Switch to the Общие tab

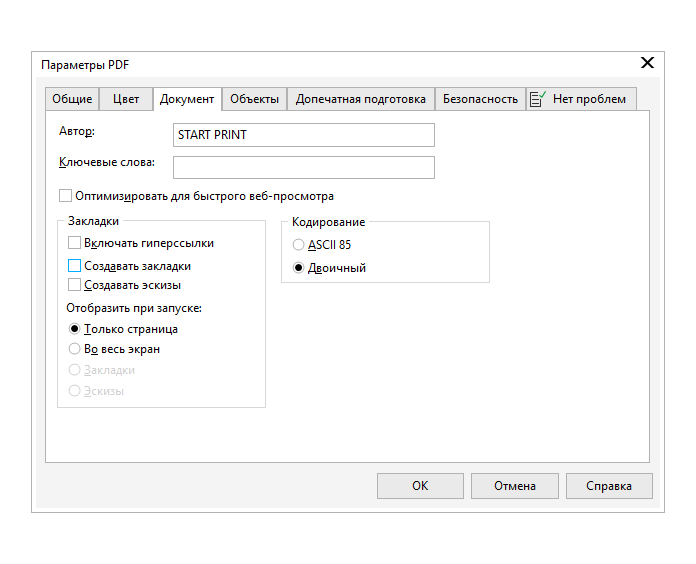click(72, 99)
